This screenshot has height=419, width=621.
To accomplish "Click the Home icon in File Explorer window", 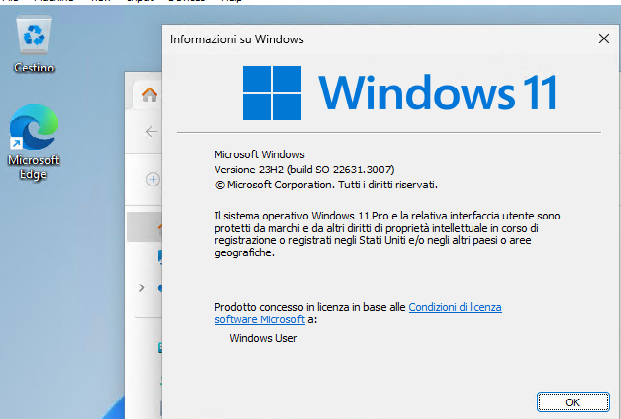I will (149, 95).
